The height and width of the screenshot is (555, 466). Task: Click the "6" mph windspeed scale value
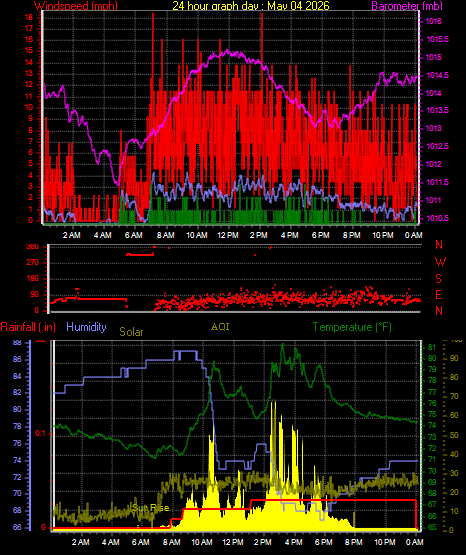click(31, 153)
